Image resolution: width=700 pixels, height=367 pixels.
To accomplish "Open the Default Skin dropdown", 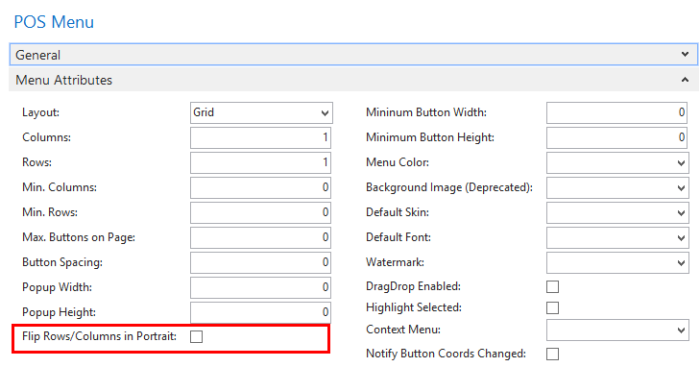I will 617,213.
